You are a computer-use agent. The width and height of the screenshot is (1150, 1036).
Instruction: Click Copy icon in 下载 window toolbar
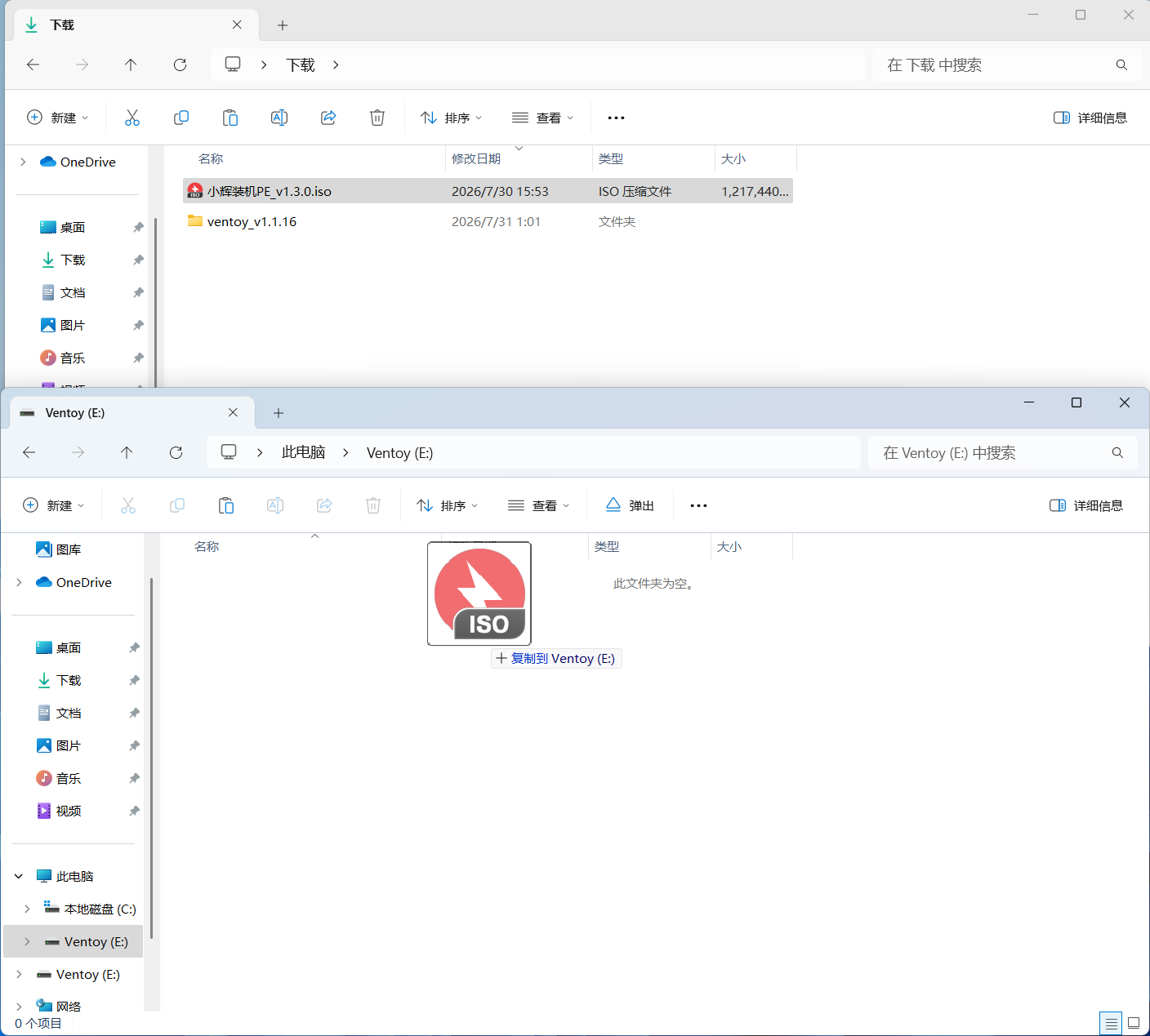coord(181,118)
